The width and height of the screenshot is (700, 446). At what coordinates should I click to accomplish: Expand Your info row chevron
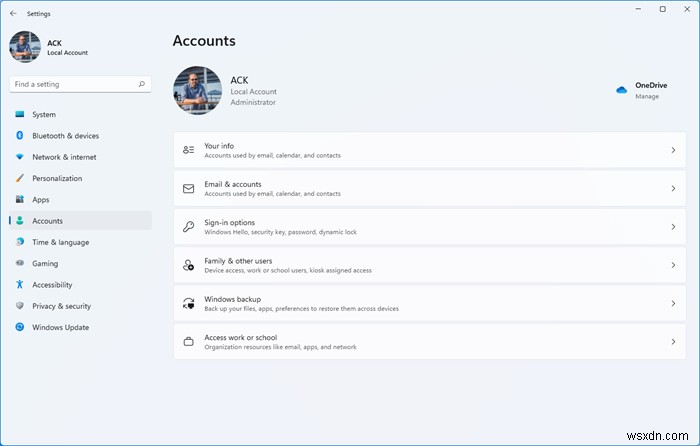673,150
